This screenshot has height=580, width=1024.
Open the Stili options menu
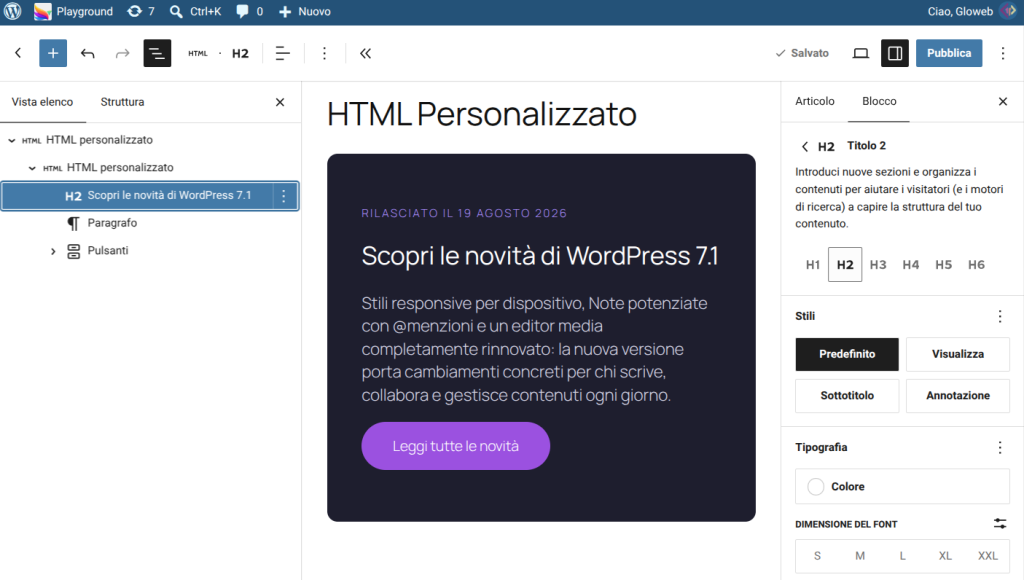click(1000, 316)
